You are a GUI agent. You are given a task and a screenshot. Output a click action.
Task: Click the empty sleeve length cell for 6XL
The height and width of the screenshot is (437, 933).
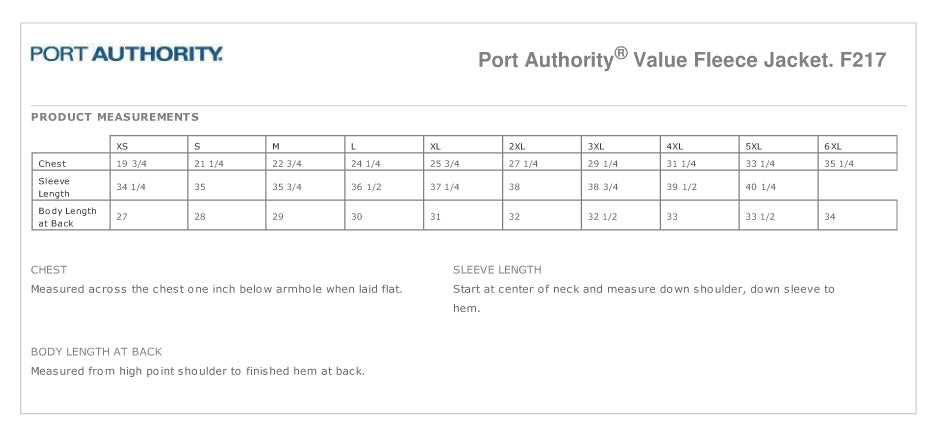tap(857, 187)
